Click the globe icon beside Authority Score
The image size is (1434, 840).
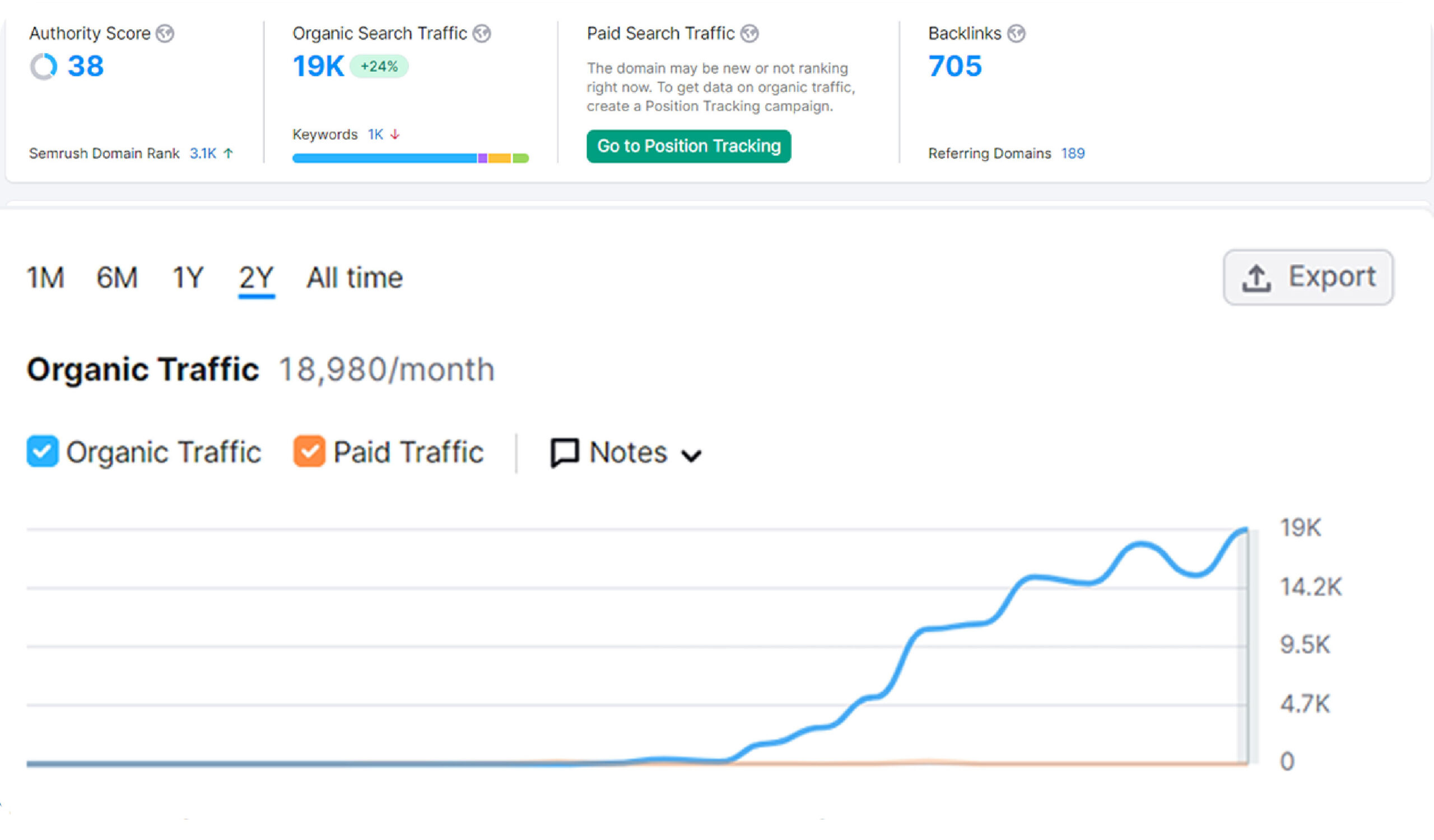pyautogui.click(x=165, y=34)
